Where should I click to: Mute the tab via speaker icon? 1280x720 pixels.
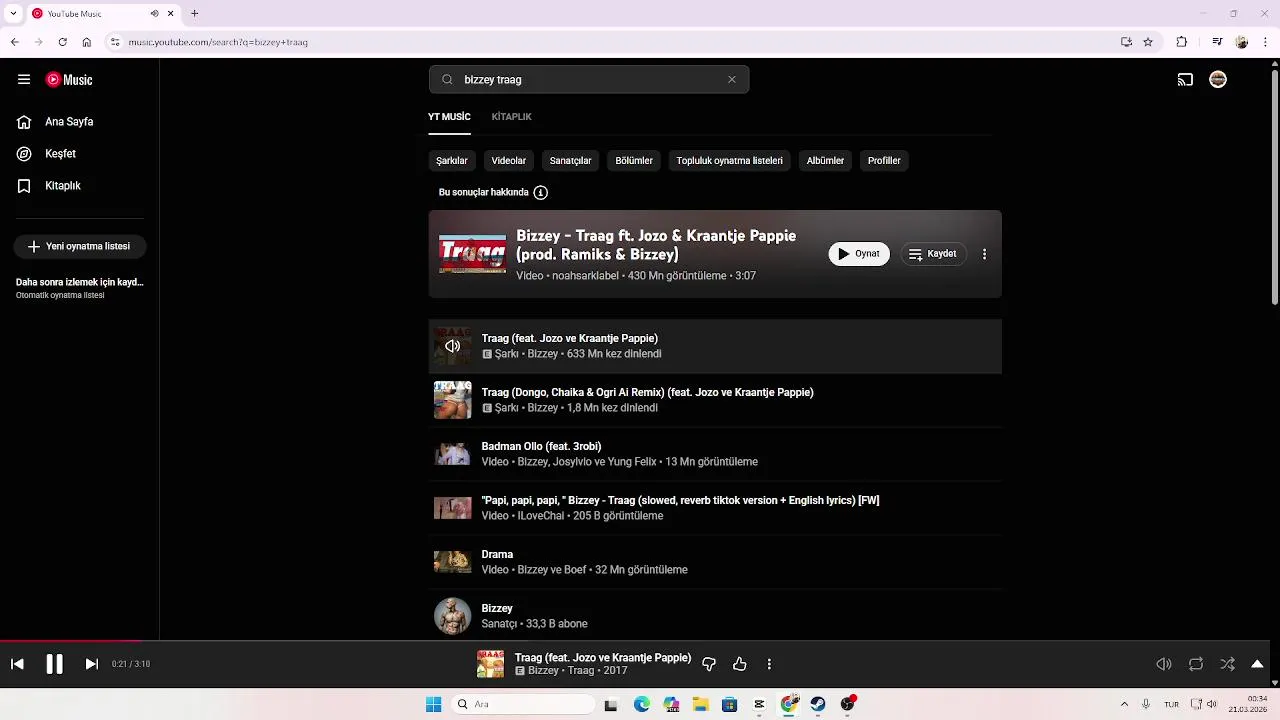coord(154,14)
